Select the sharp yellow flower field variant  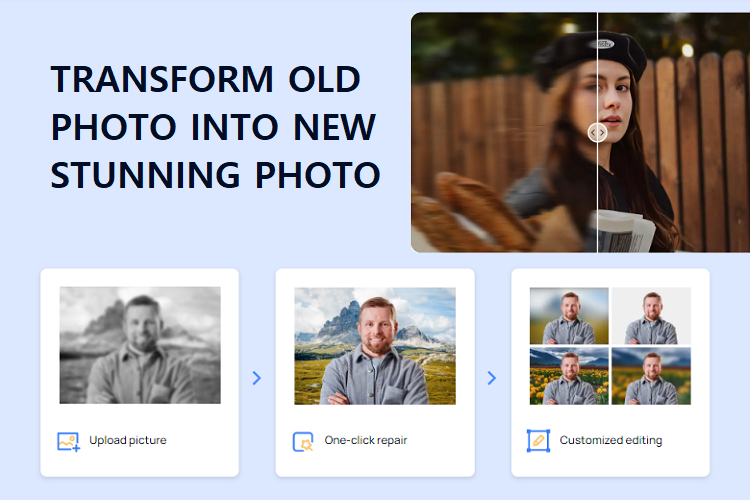point(569,376)
